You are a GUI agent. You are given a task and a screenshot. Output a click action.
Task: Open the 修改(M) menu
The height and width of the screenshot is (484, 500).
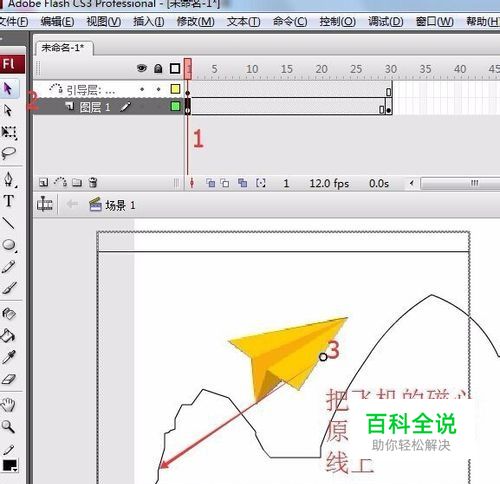(195, 22)
